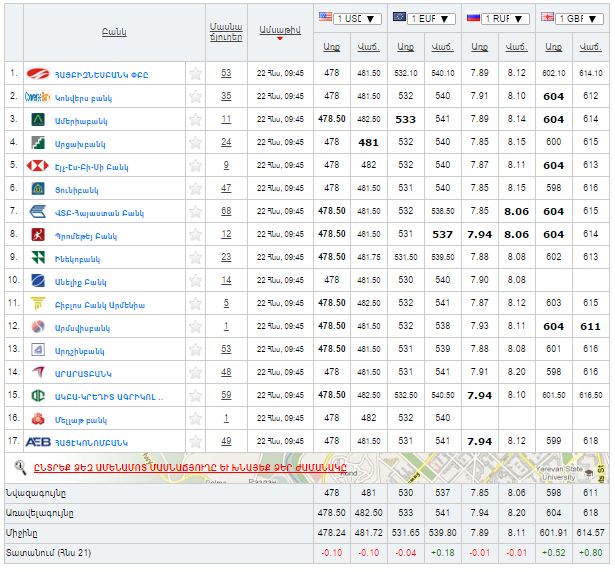Sort by the Բանկ column header
The image size is (615, 572).
(113, 33)
